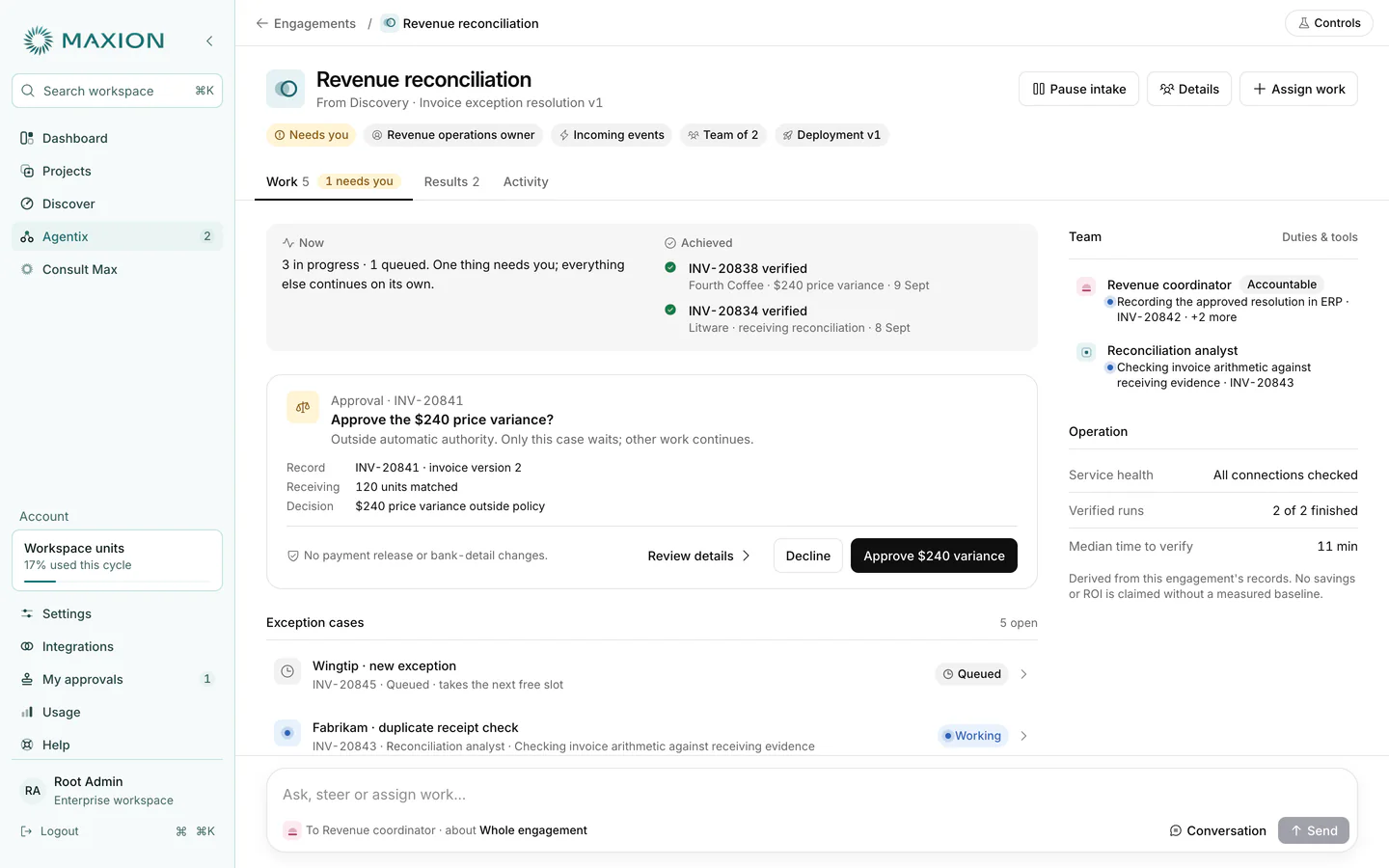The width and height of the screenshot is (1389, 868).
Task: Click the Agentix badge showing 2
Action: pos(206,236)
